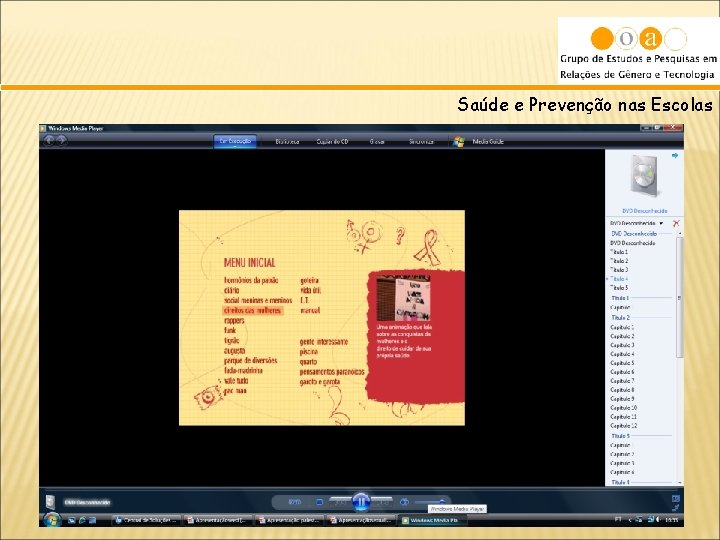Image resolution: width=720 pixels, height=540 pixels.
Task: Click the blue arrow atop playlist pane
Action: point(675,156)
